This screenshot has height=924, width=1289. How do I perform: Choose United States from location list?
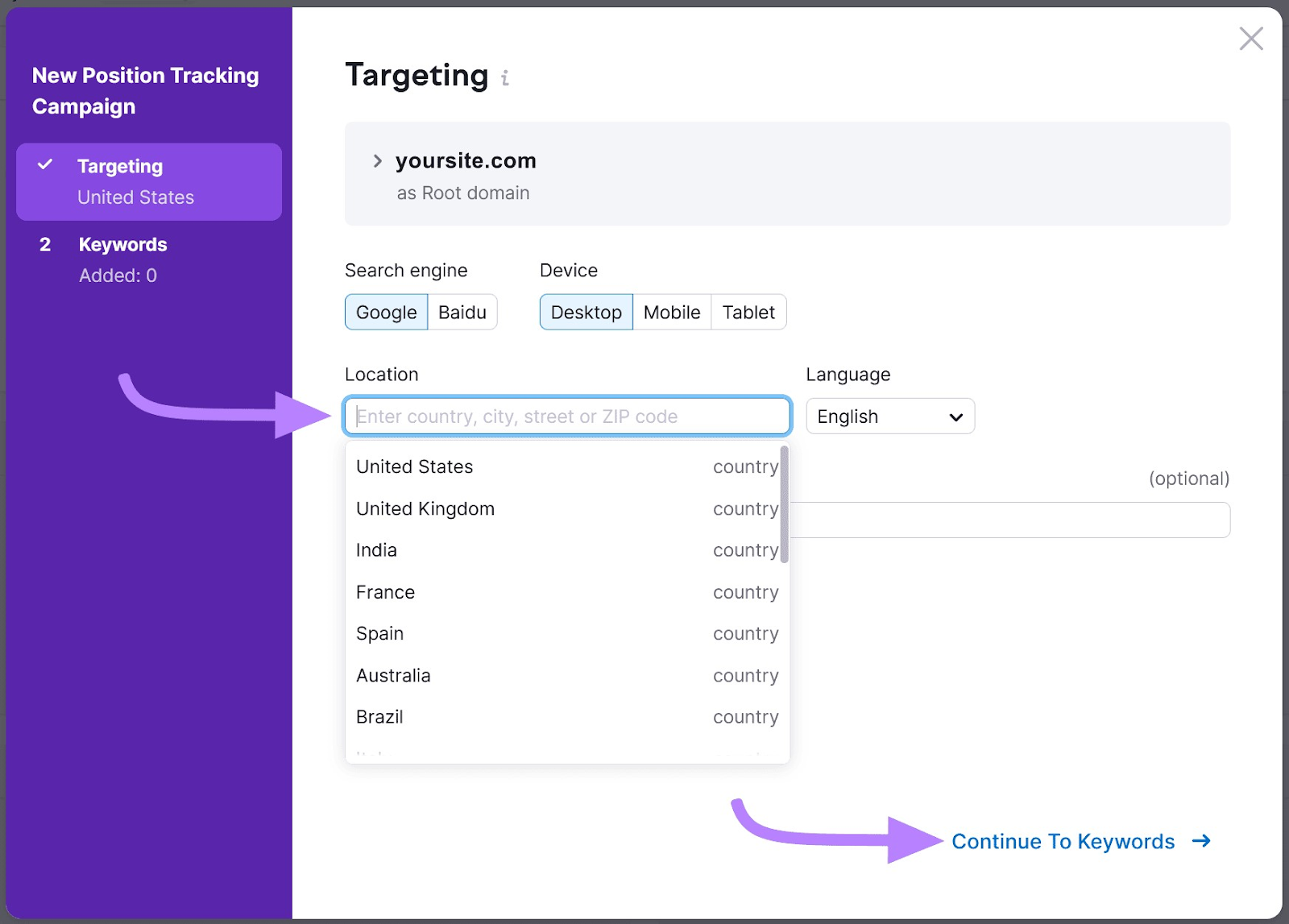[415, 467]
